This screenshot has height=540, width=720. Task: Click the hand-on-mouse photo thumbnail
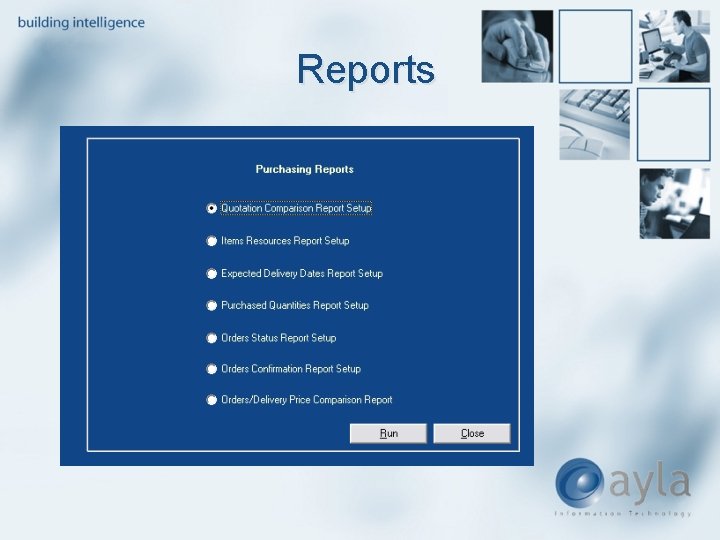tap(517, 46)
